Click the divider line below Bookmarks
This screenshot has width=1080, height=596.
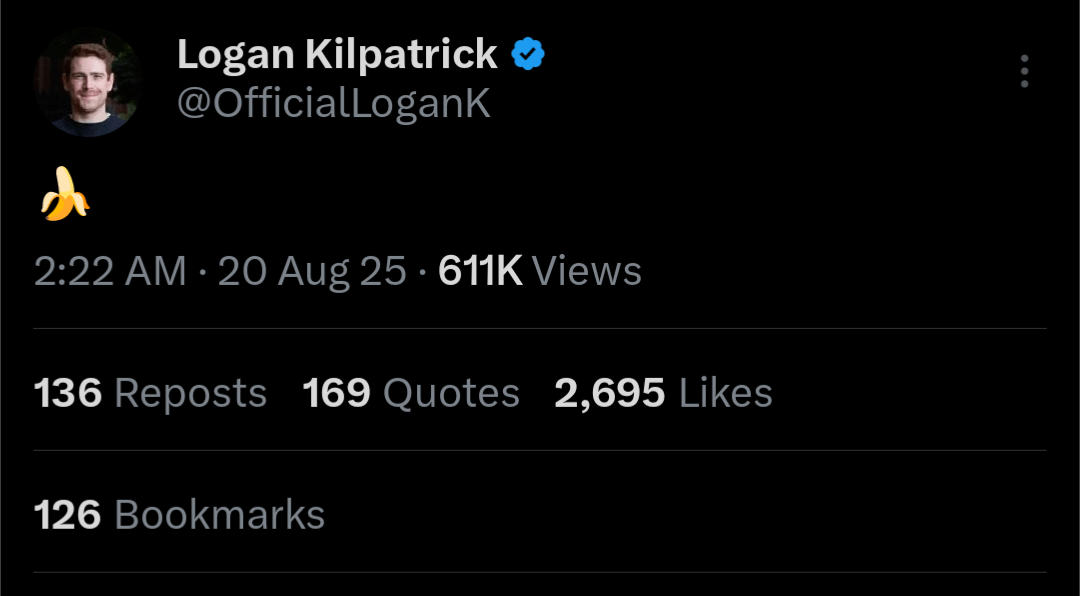[540, 572]
